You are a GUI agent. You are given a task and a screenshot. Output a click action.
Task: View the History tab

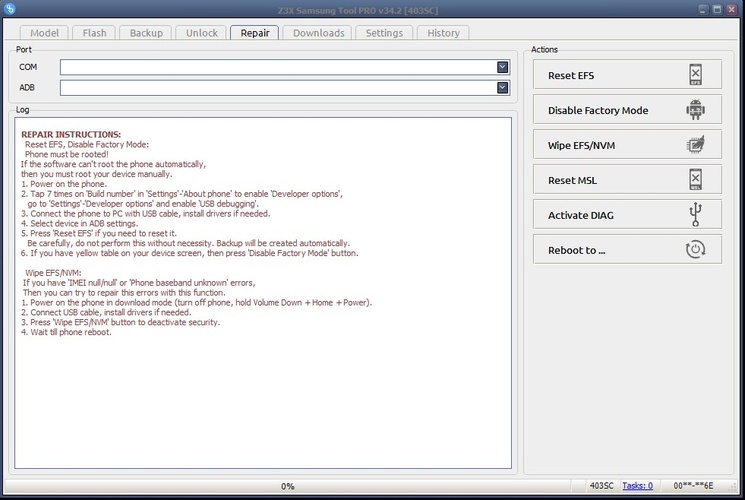tap(443, 33)
